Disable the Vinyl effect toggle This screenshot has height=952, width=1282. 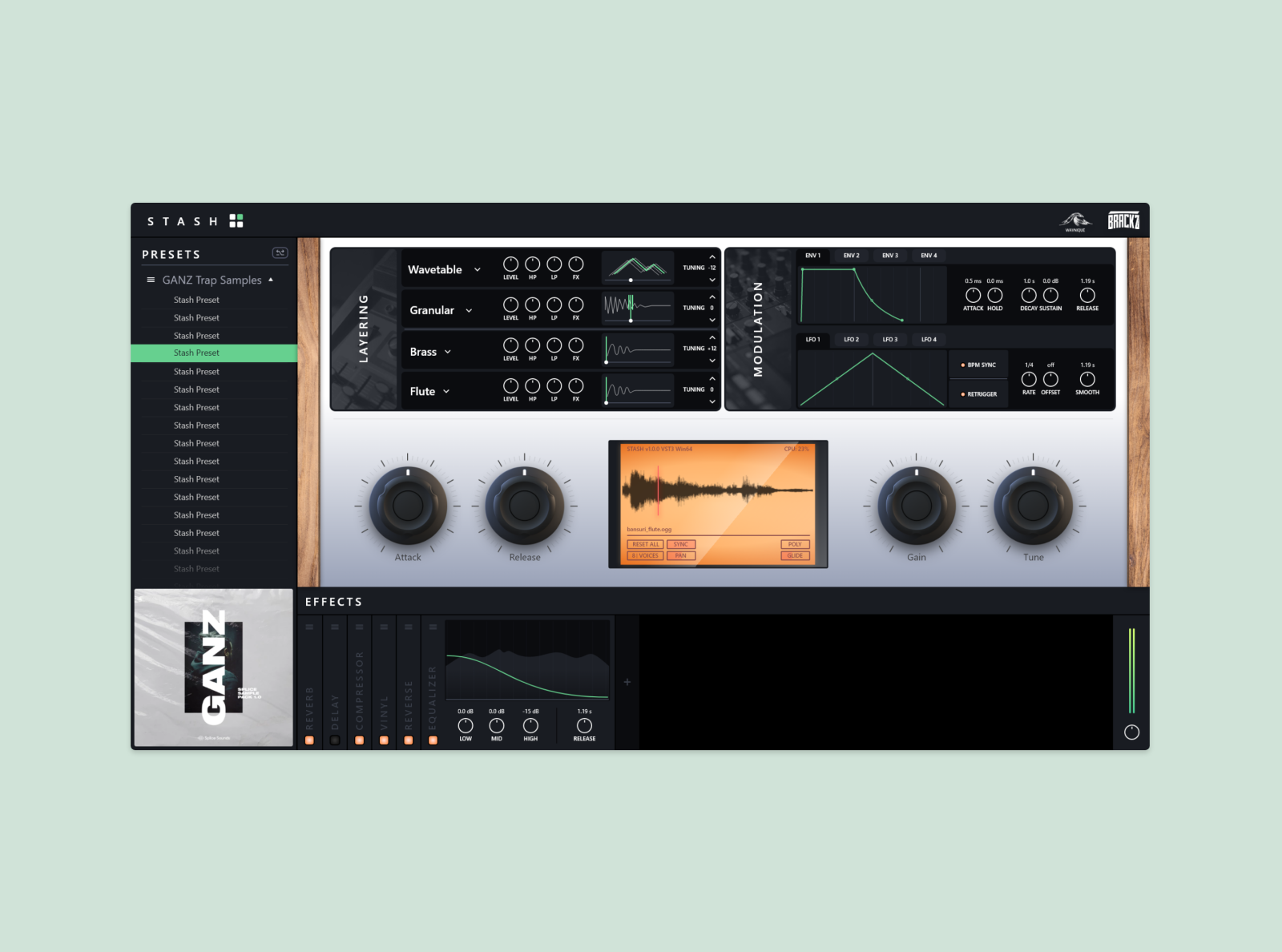pyautogui.click(x=384, y=740)
